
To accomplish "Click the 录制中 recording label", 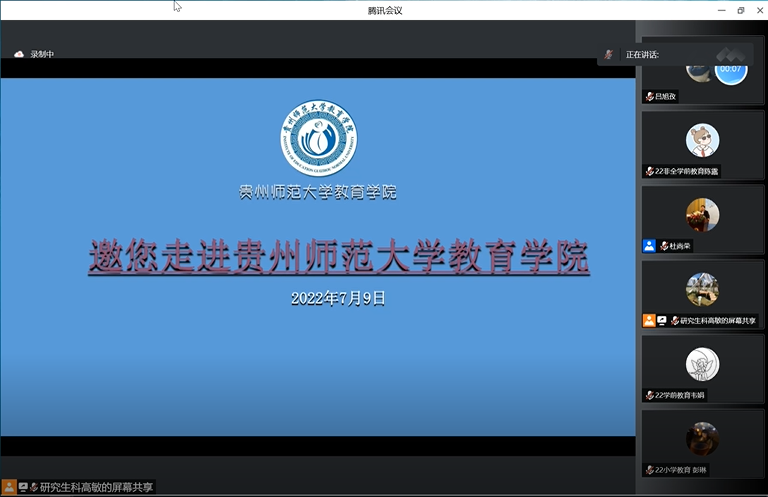I will click(x=42, y=54).
